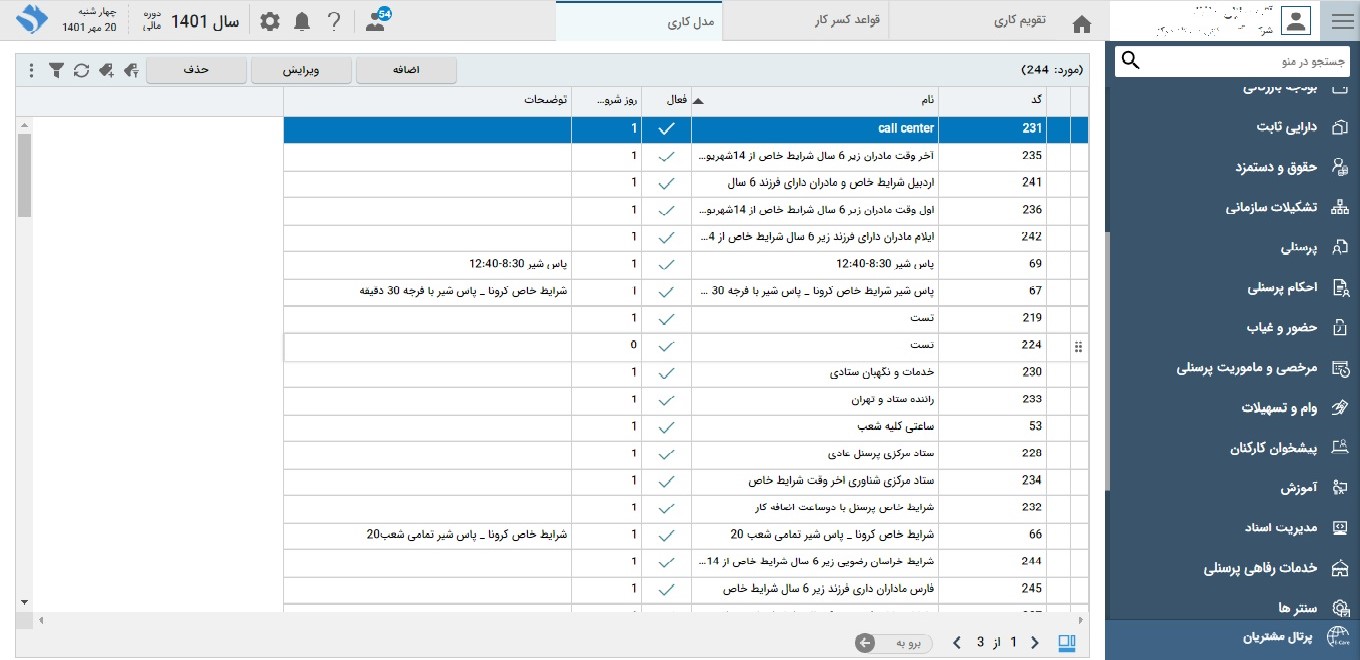Switch to the تقویم کاری tab
This screenshot has width=1360, height=660.
tap(1019, 21)
